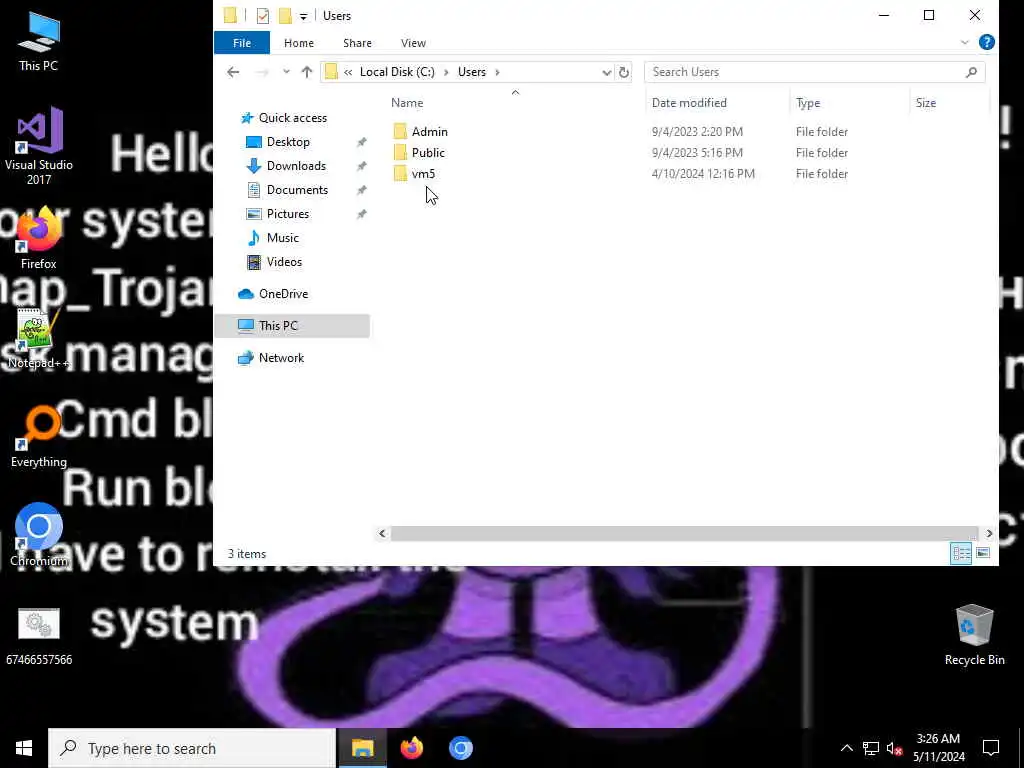The image size is (1024, 768).
Task: Open Customize Quick Access Toolbar dropdown
Action: point(303,16)
